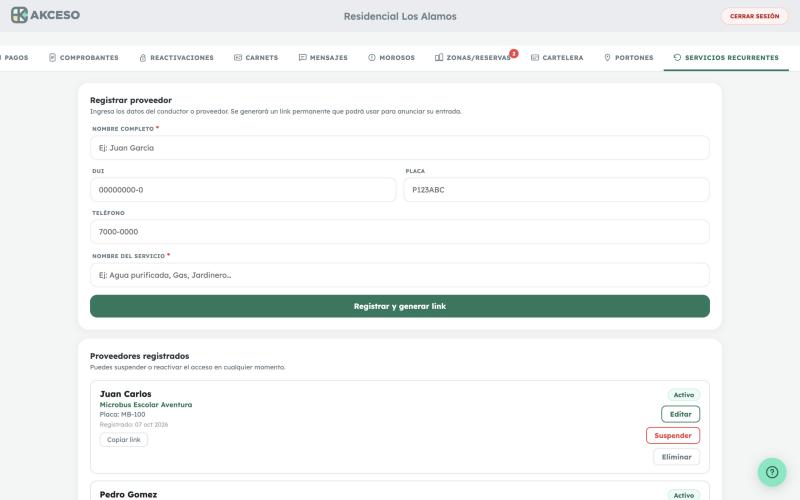The height and width of the screenshot is (500, 800).
Task: Open the Carnets tab
Action: [256, 58]
